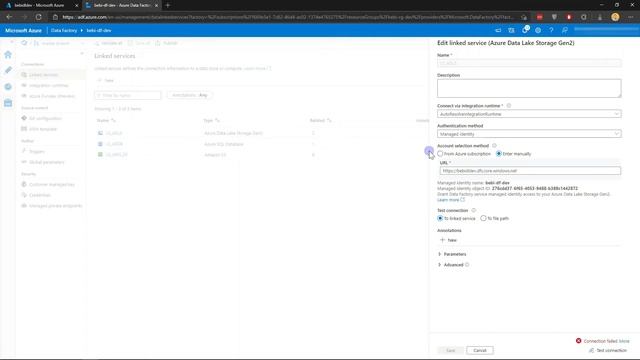
Task: Open the notifications bell in Azure header
Action: (x=525, y=30)
